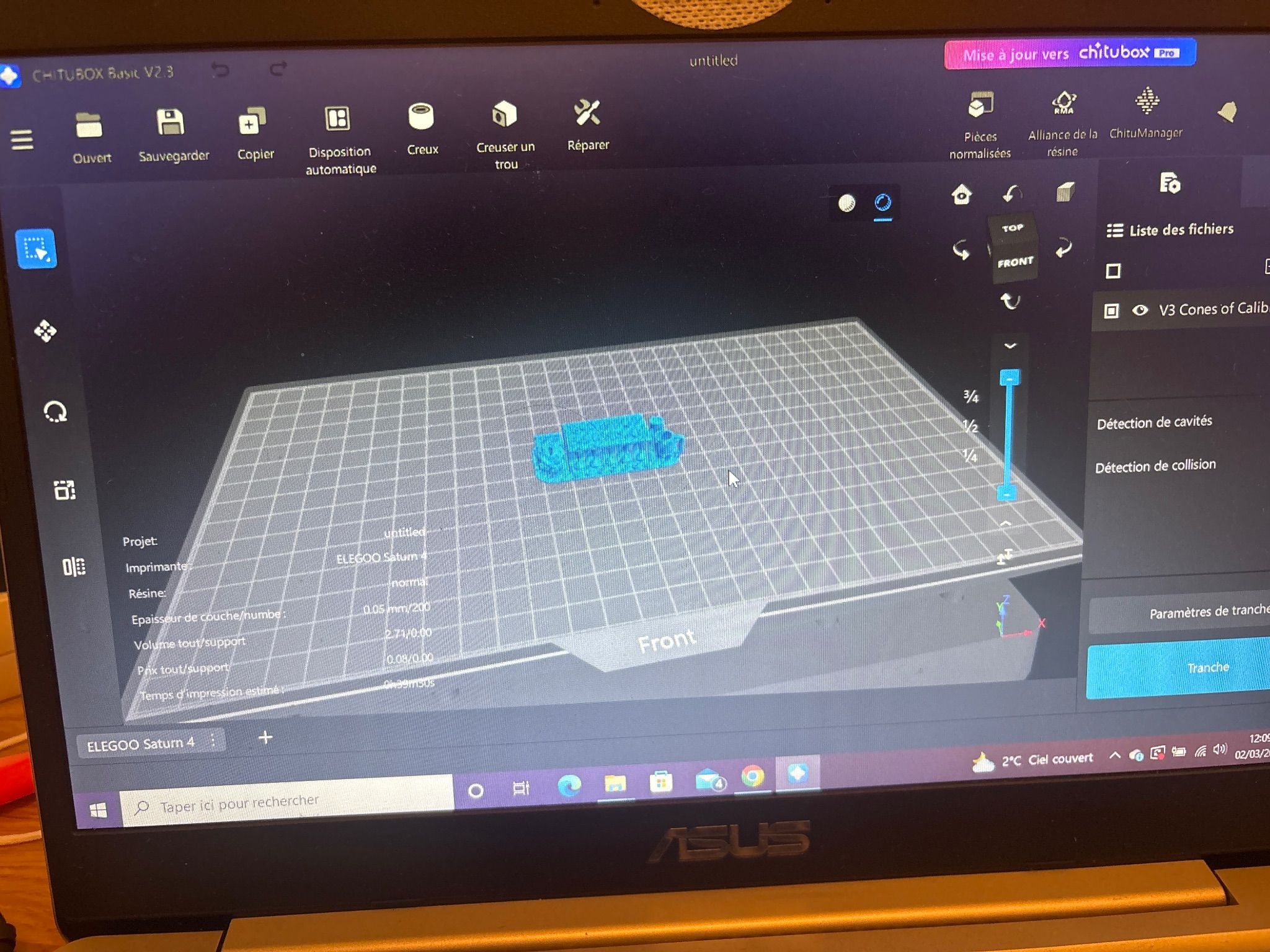Click the layer slider top handle
This screenshot has height=952, width=1270.
(x=1010, y=377)
